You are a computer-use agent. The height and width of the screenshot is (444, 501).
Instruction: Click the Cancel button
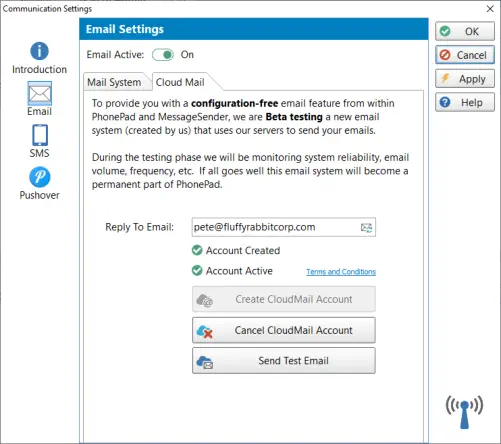(465, 55)
